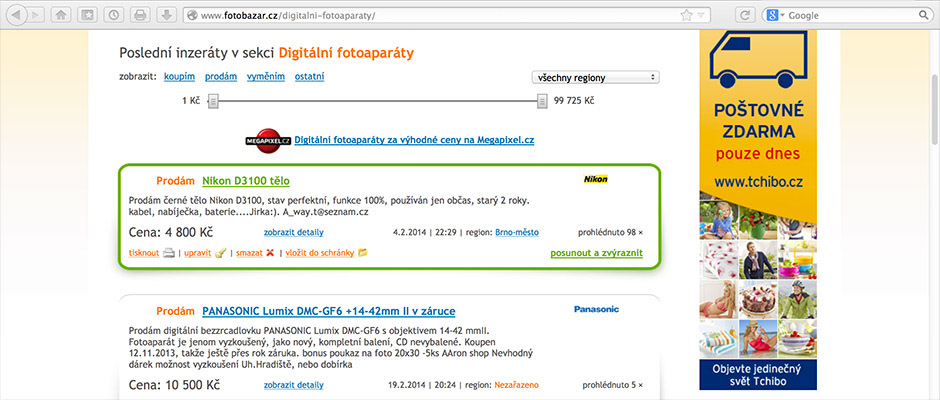This screenshot has height=400, width=940.
Task: Filter listings by 'prodám'
Action: (221, 77)
